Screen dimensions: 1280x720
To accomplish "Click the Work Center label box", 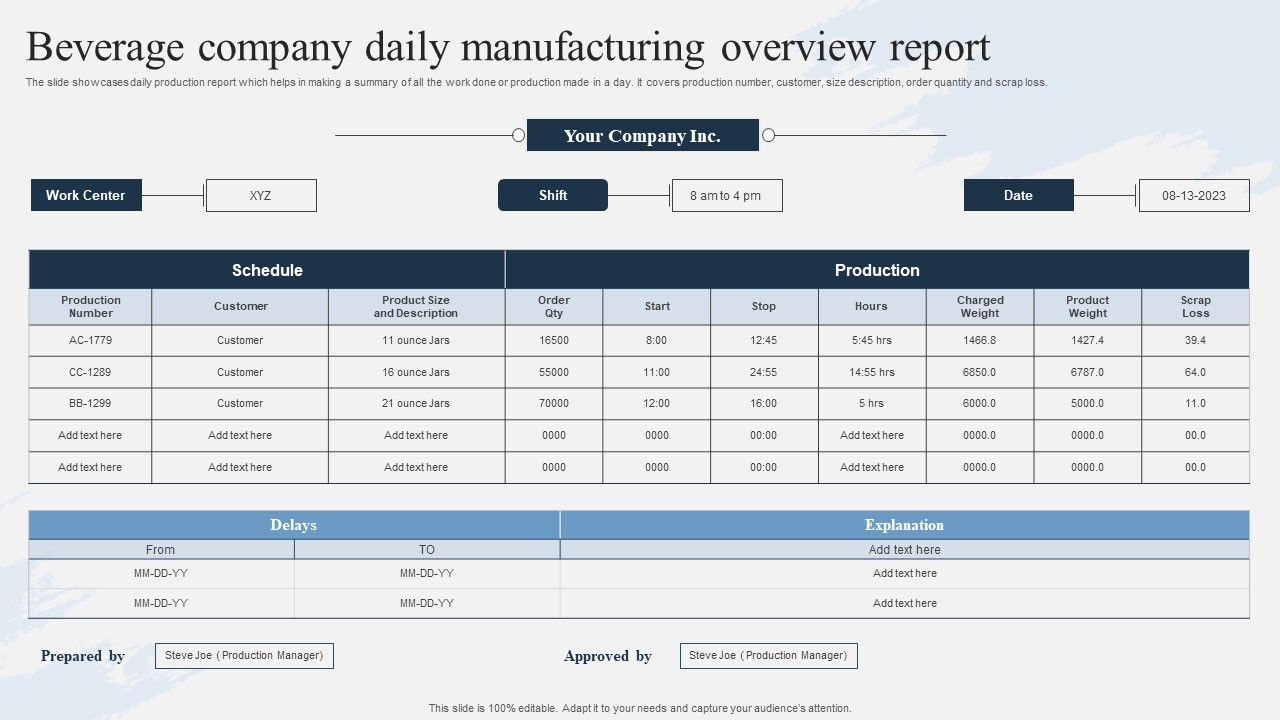I will (86, 195).
